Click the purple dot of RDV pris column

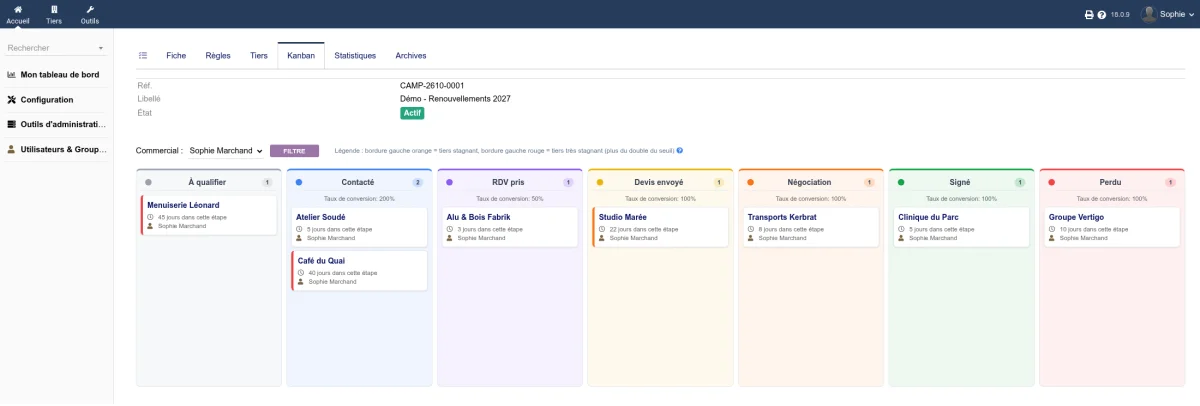tap(449, 183)
